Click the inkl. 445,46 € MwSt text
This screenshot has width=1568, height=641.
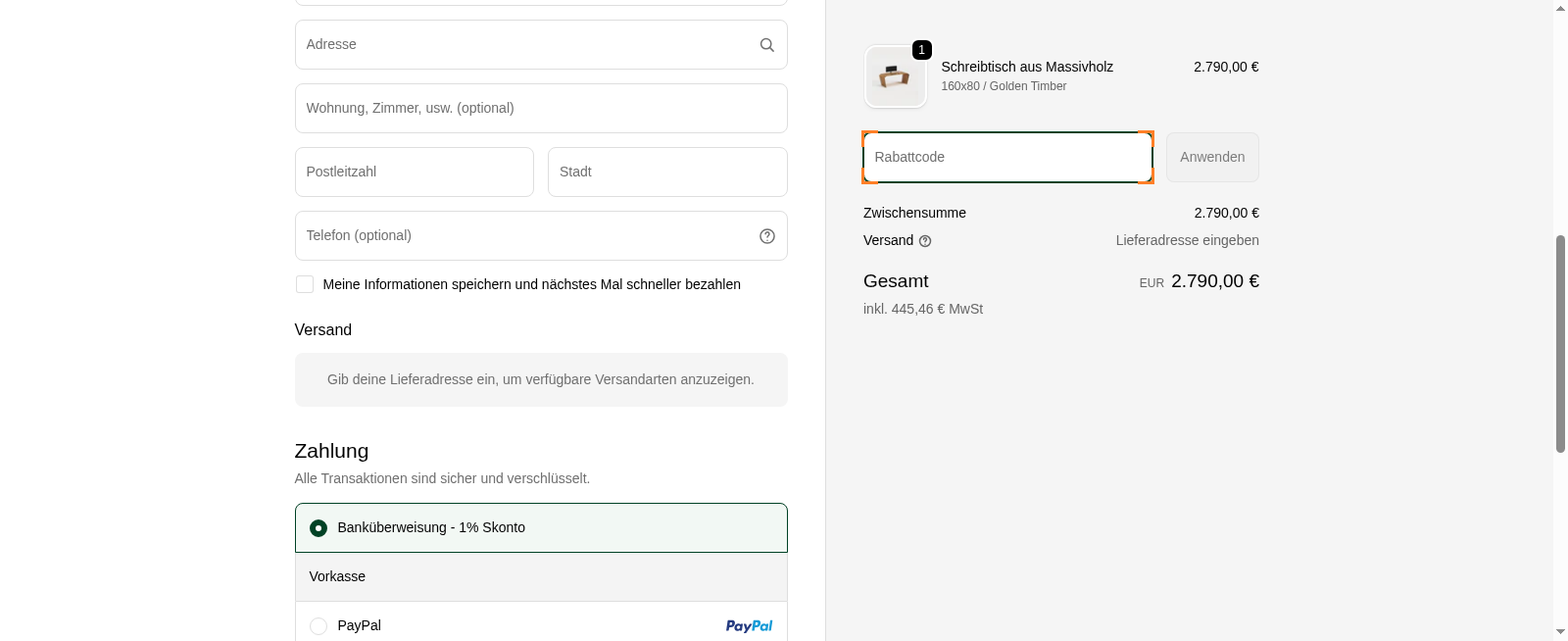pos(923,309)
